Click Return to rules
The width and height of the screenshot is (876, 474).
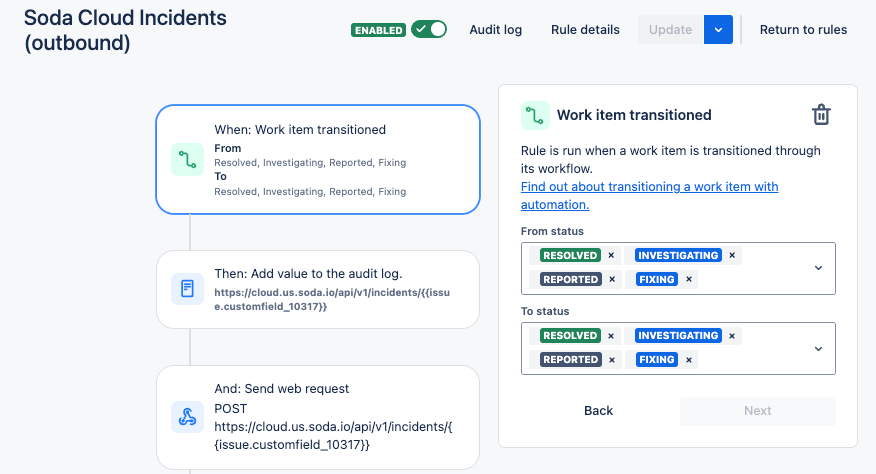803,30
